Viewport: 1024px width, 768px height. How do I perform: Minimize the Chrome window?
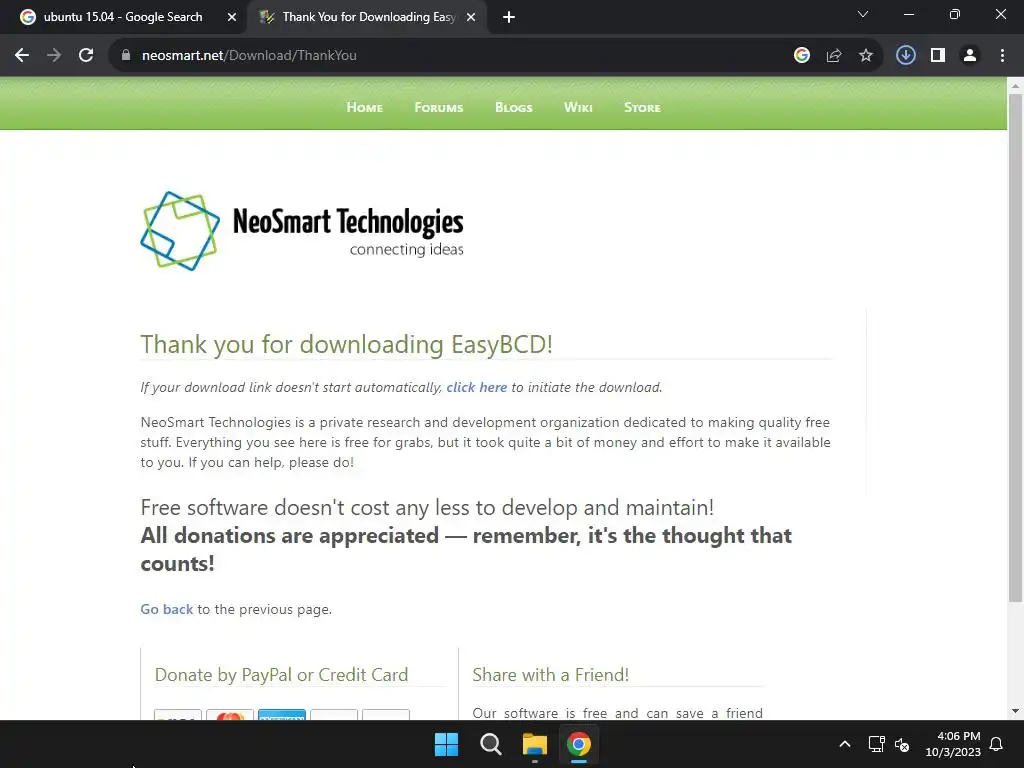(x=909, y=14)
